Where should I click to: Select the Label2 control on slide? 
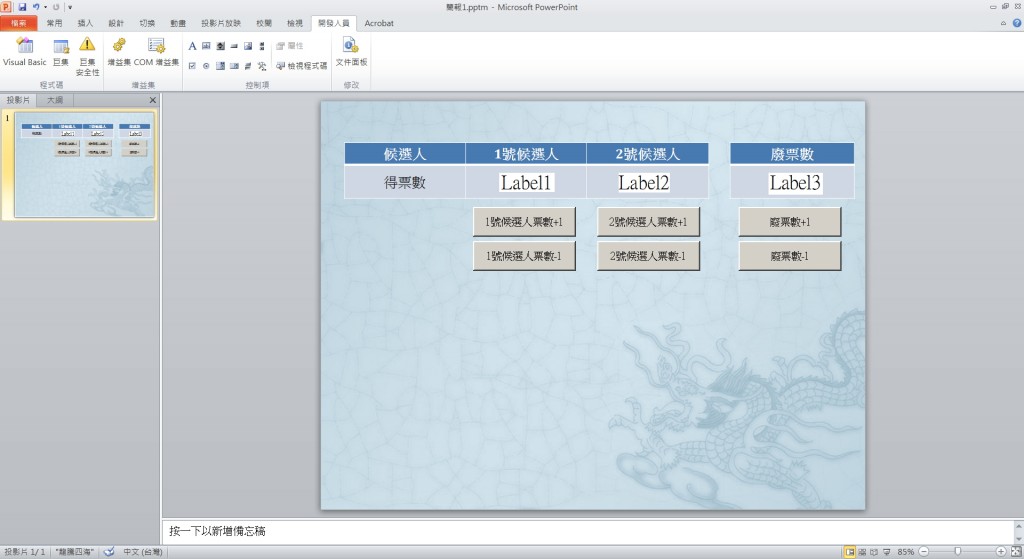(x=644, y=182)
